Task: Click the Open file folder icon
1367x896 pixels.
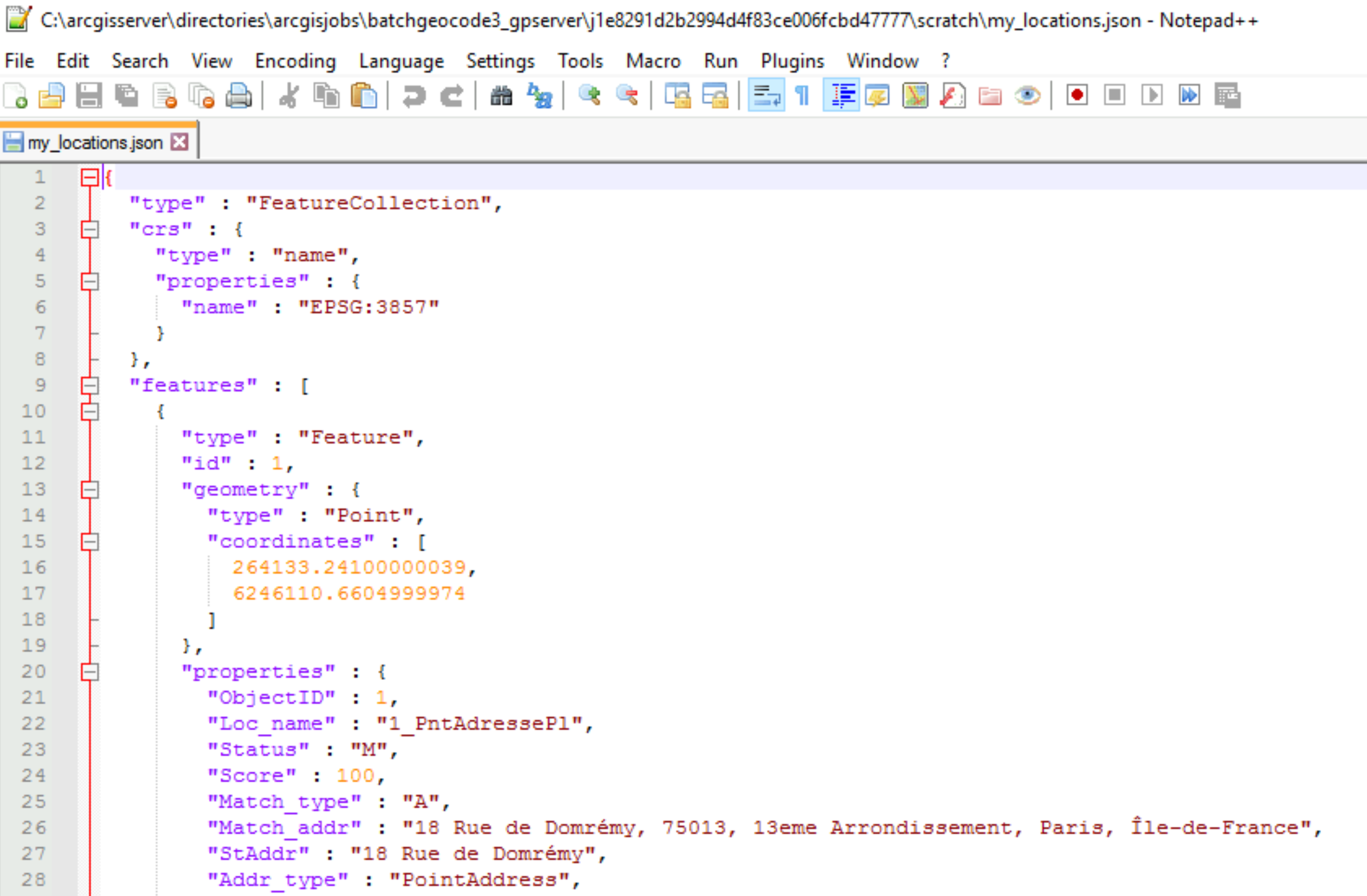Action: [x=52, y=96]
